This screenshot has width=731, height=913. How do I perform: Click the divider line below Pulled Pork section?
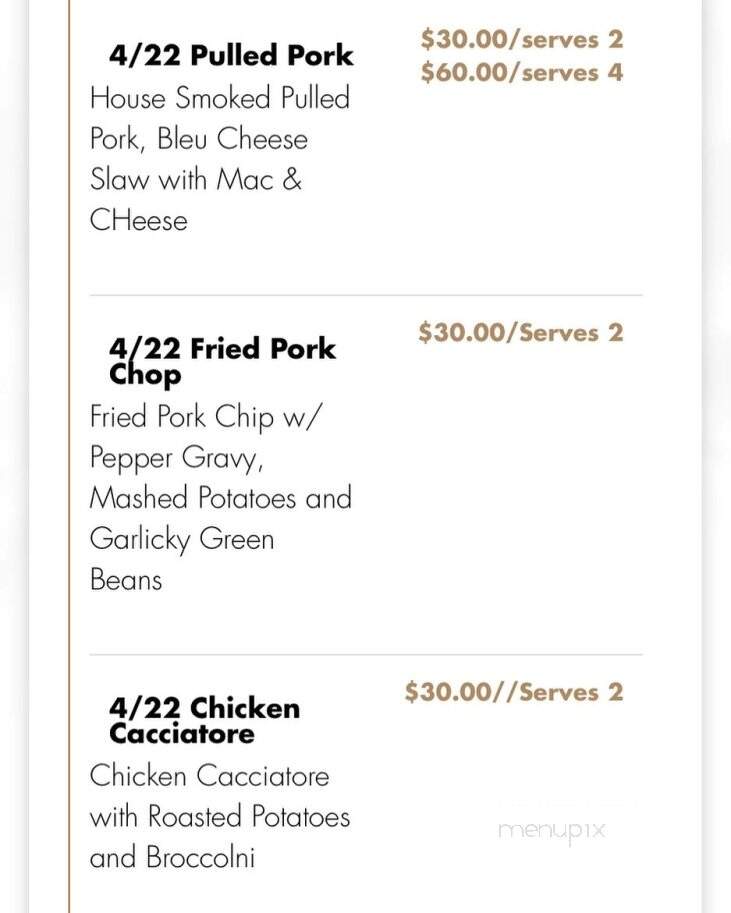pos(366,295)
